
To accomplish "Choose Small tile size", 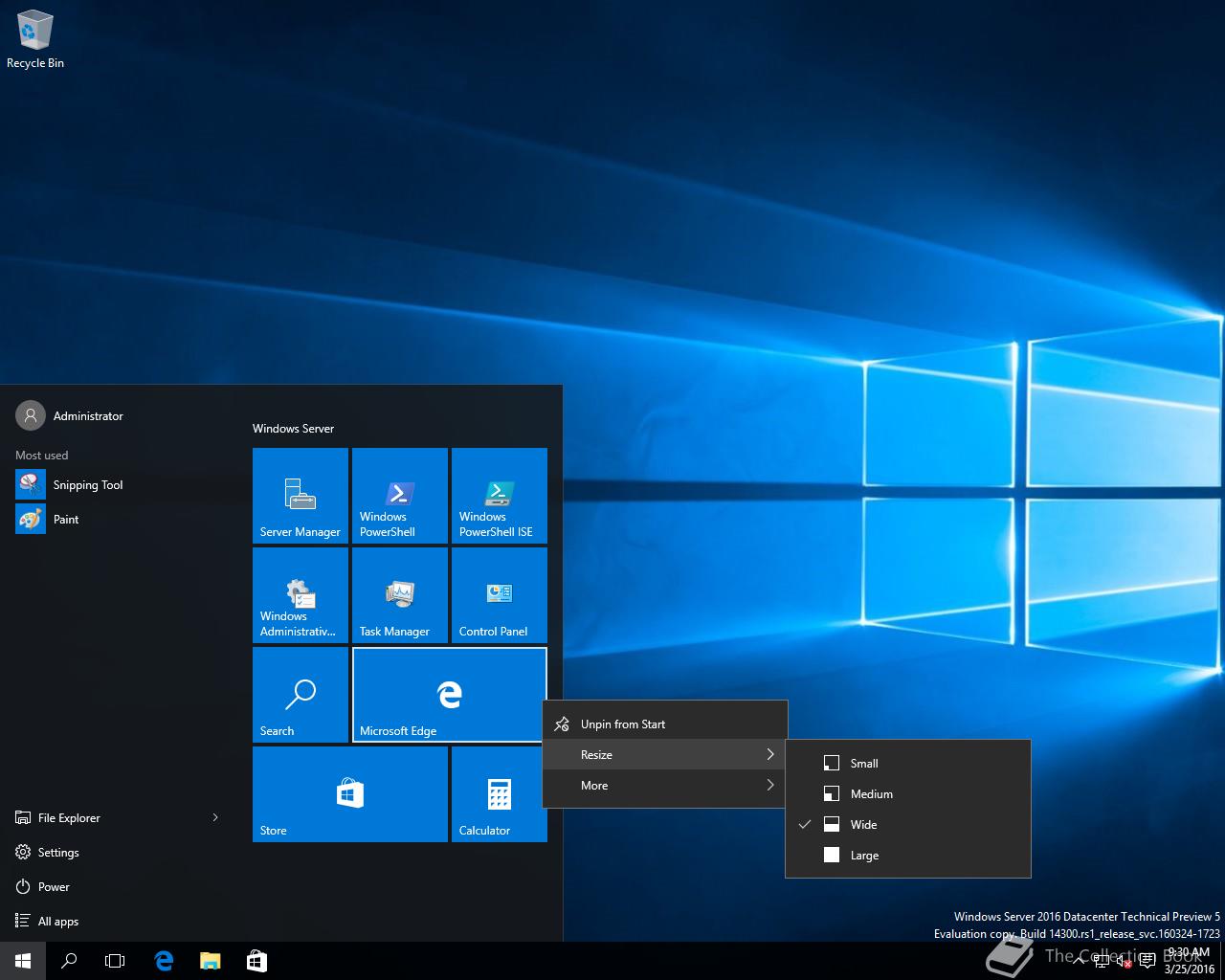I will [x=908, y=763].
